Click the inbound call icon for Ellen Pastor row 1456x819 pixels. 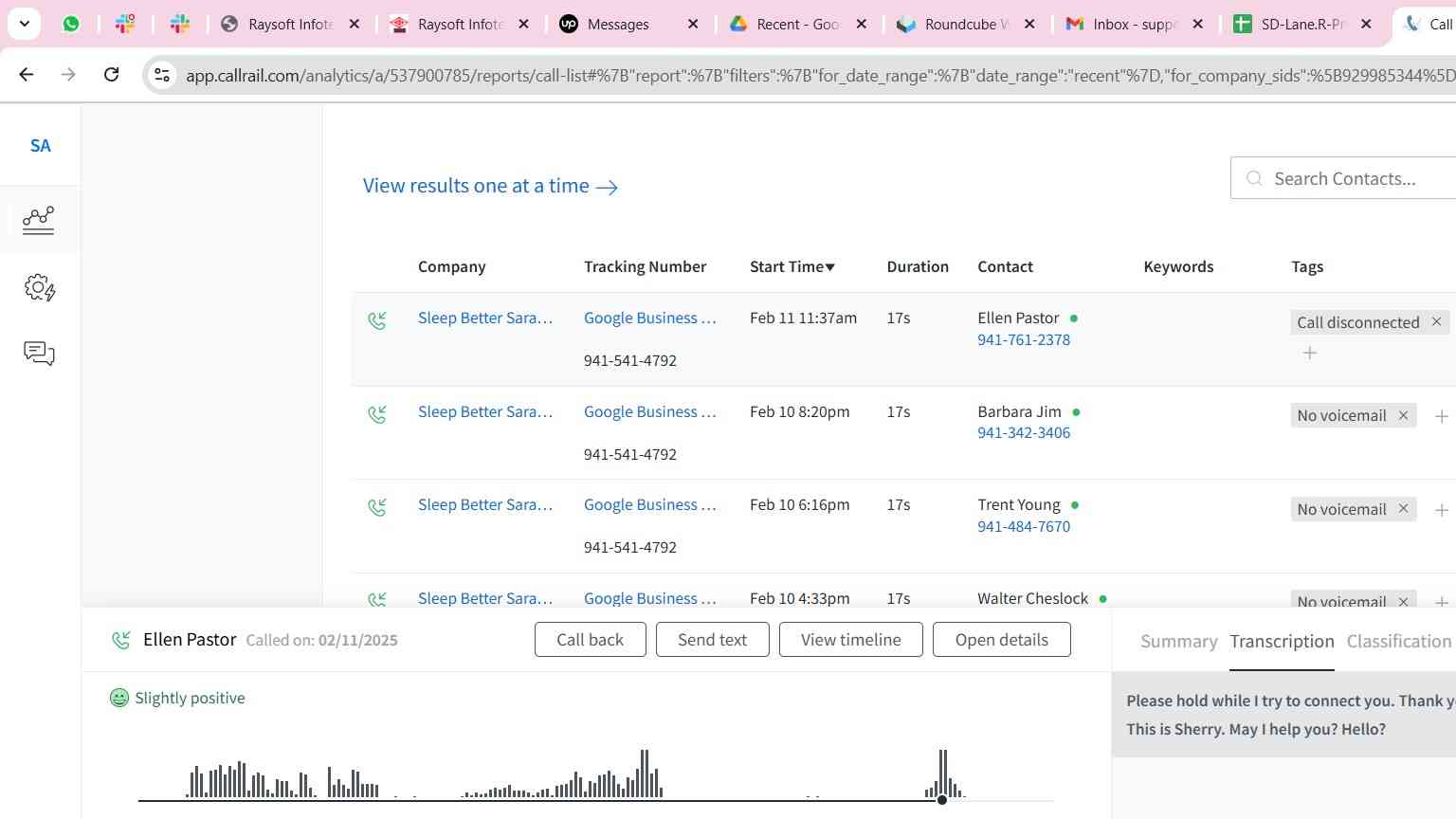[x=377, y=320]
